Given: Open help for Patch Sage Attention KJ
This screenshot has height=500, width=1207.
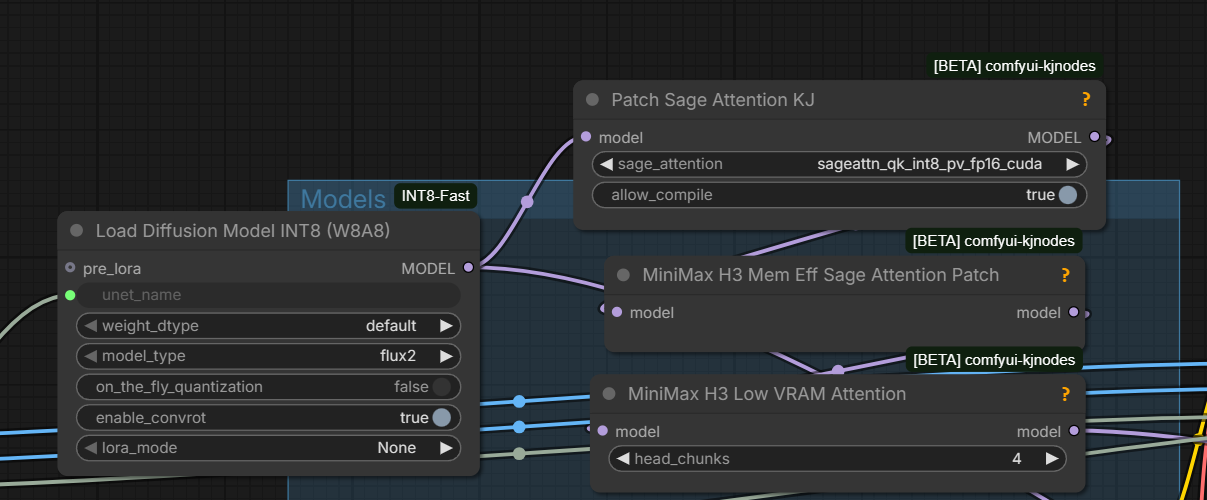Looking at the screenshot, I should [1086, 100].
